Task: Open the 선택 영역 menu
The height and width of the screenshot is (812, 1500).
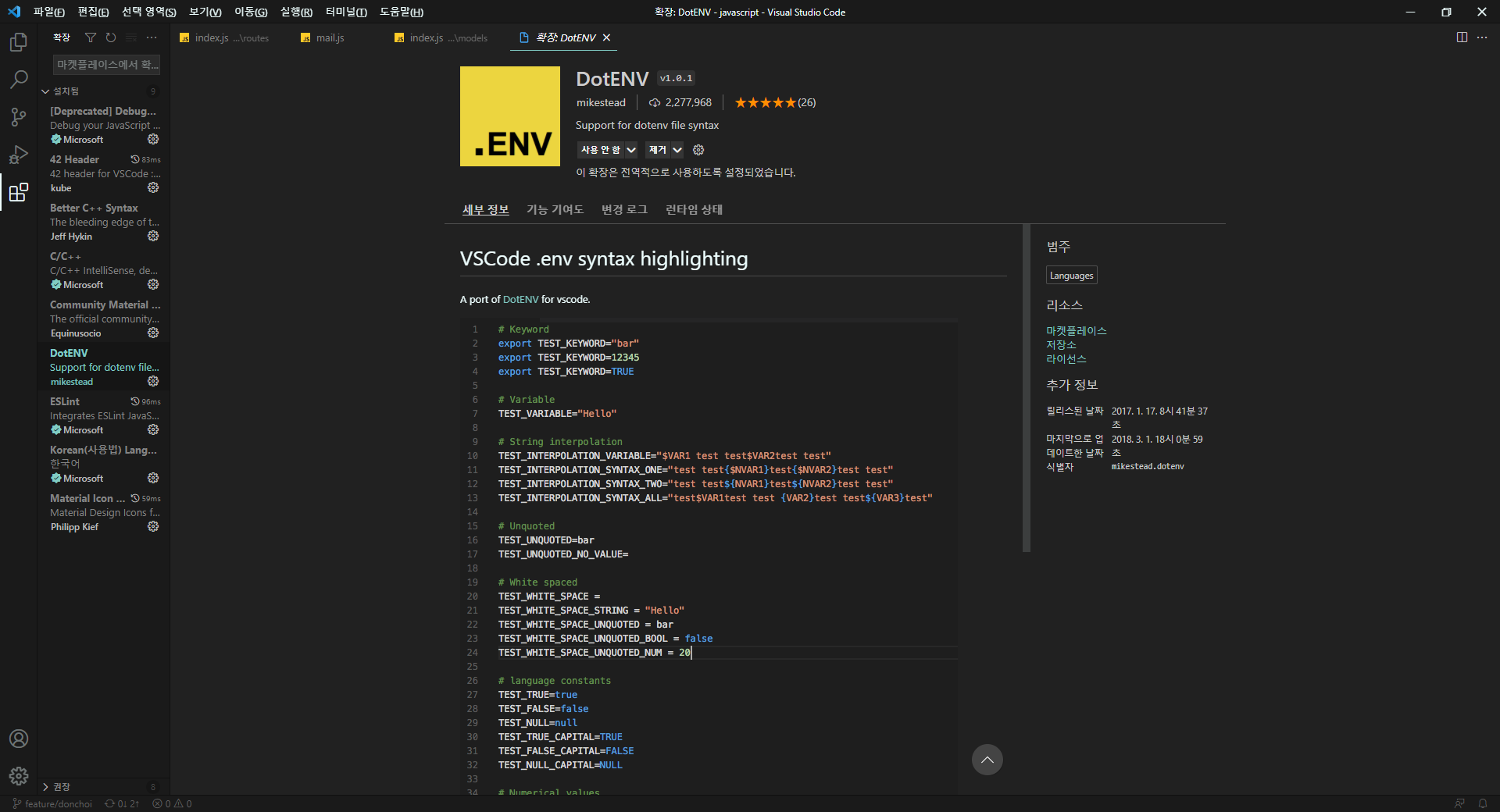Action: pos(148,12)
